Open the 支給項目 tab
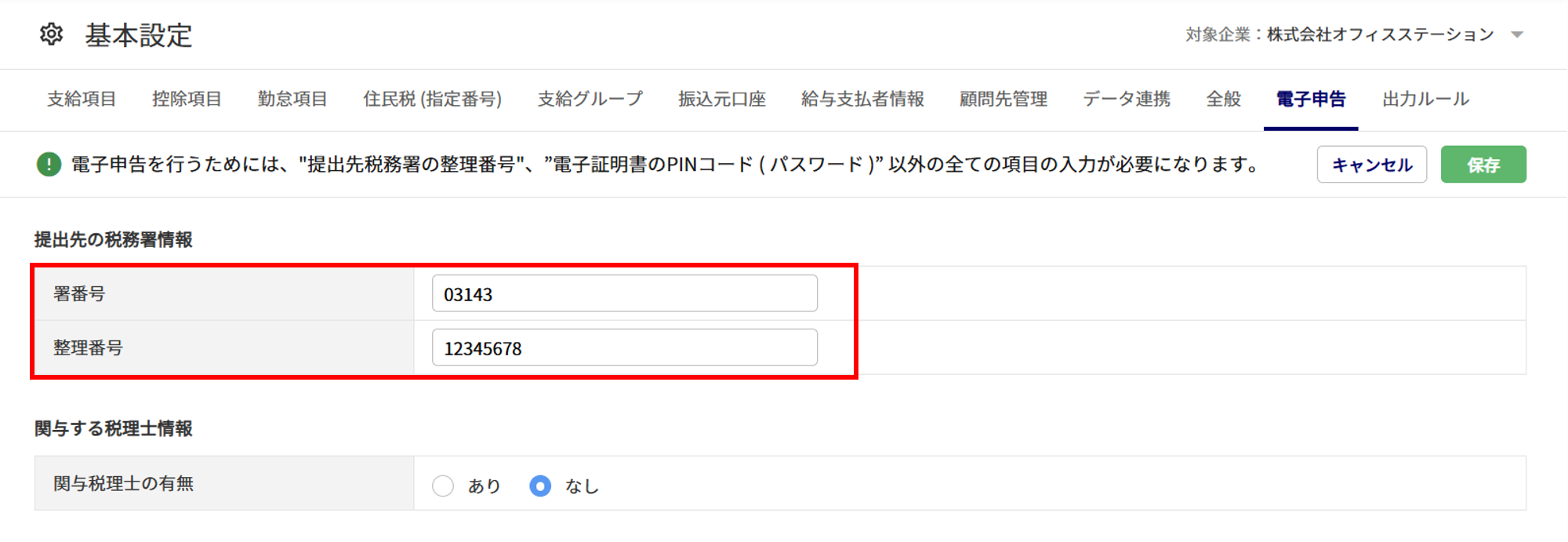Viewport: 1568px width, 542px height. point(82,99)
